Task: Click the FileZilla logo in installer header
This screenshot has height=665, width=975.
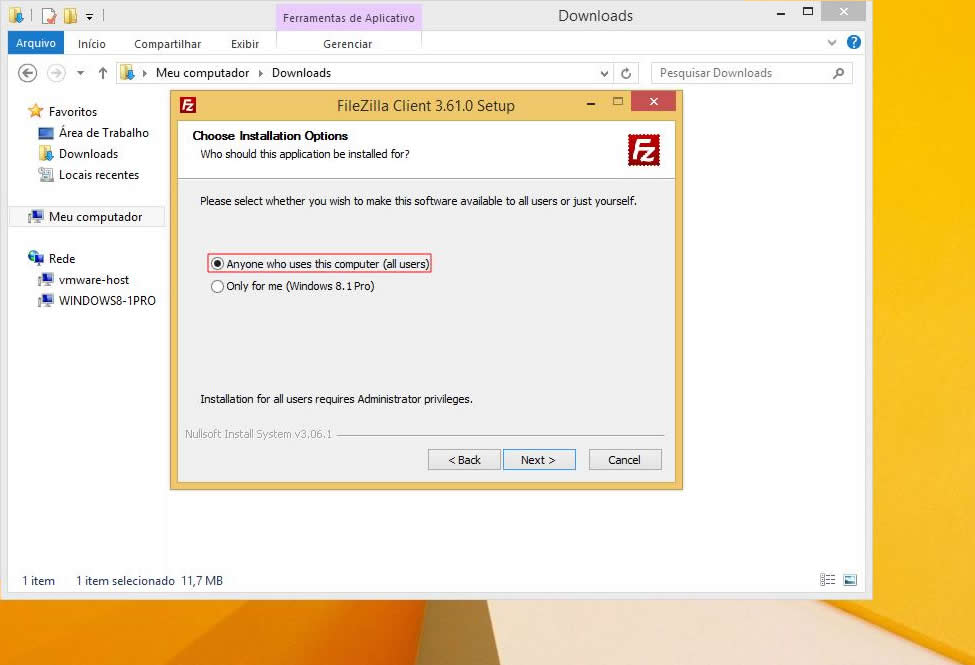Action: (x=643, y=150)
